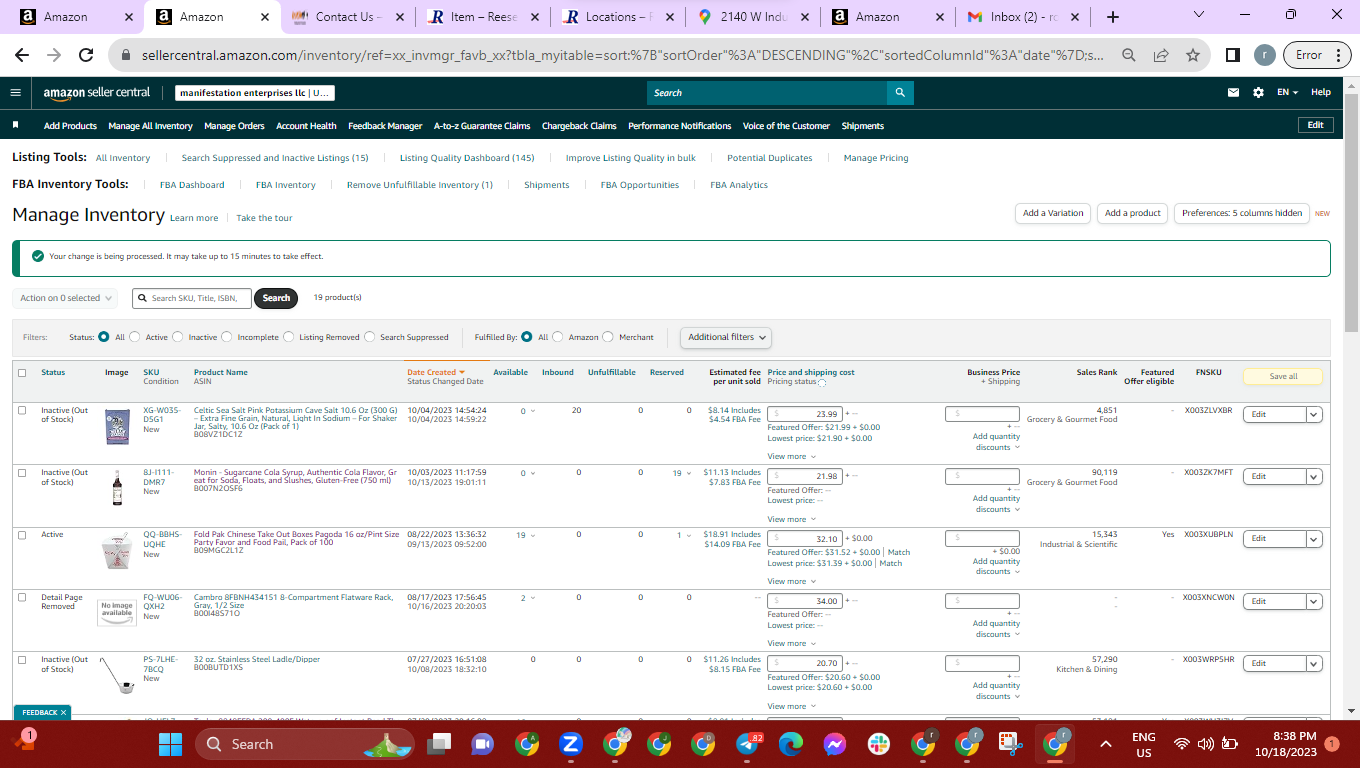Open the Seller Central settings gear

coord(1258,92)
